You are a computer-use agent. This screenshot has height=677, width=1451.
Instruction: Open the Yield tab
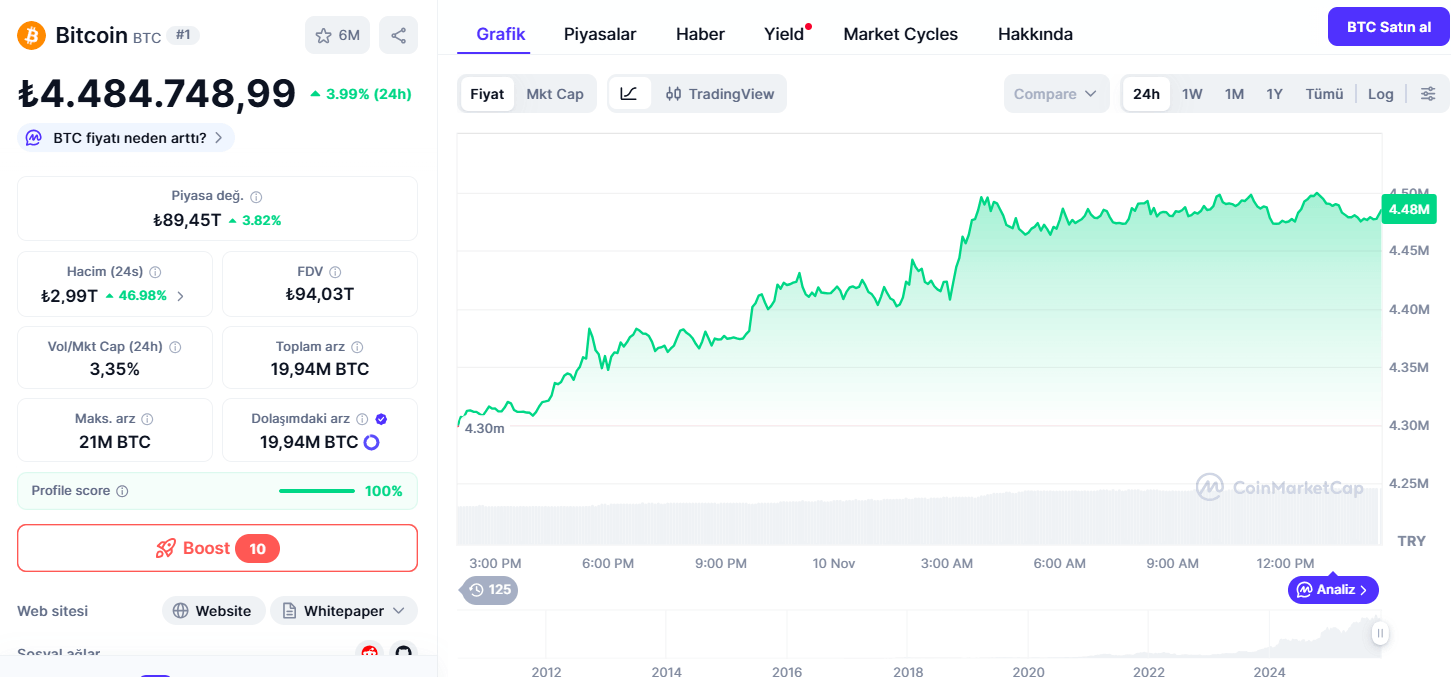coord(784,34)
